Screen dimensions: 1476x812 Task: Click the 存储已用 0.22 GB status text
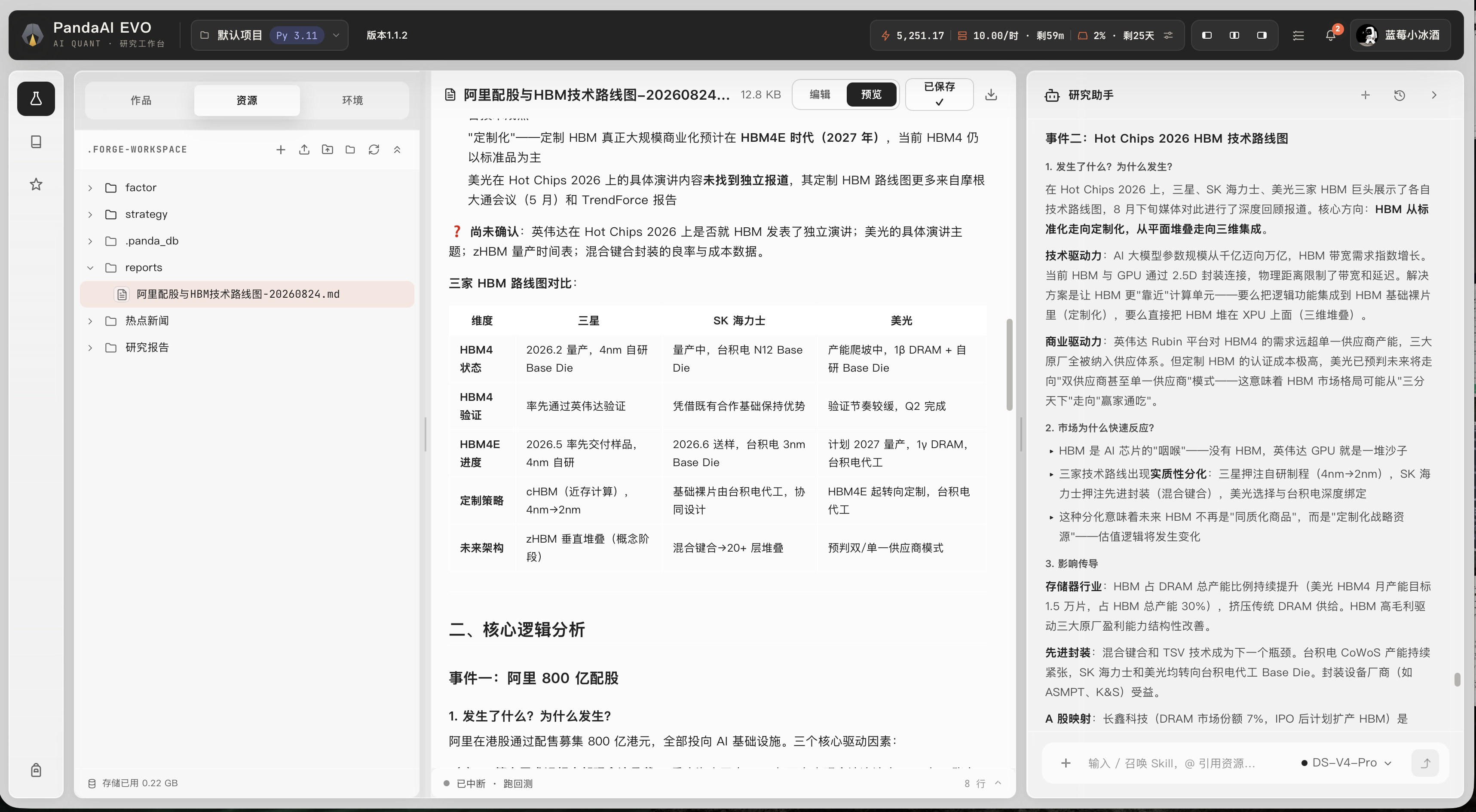pos(140,783)
